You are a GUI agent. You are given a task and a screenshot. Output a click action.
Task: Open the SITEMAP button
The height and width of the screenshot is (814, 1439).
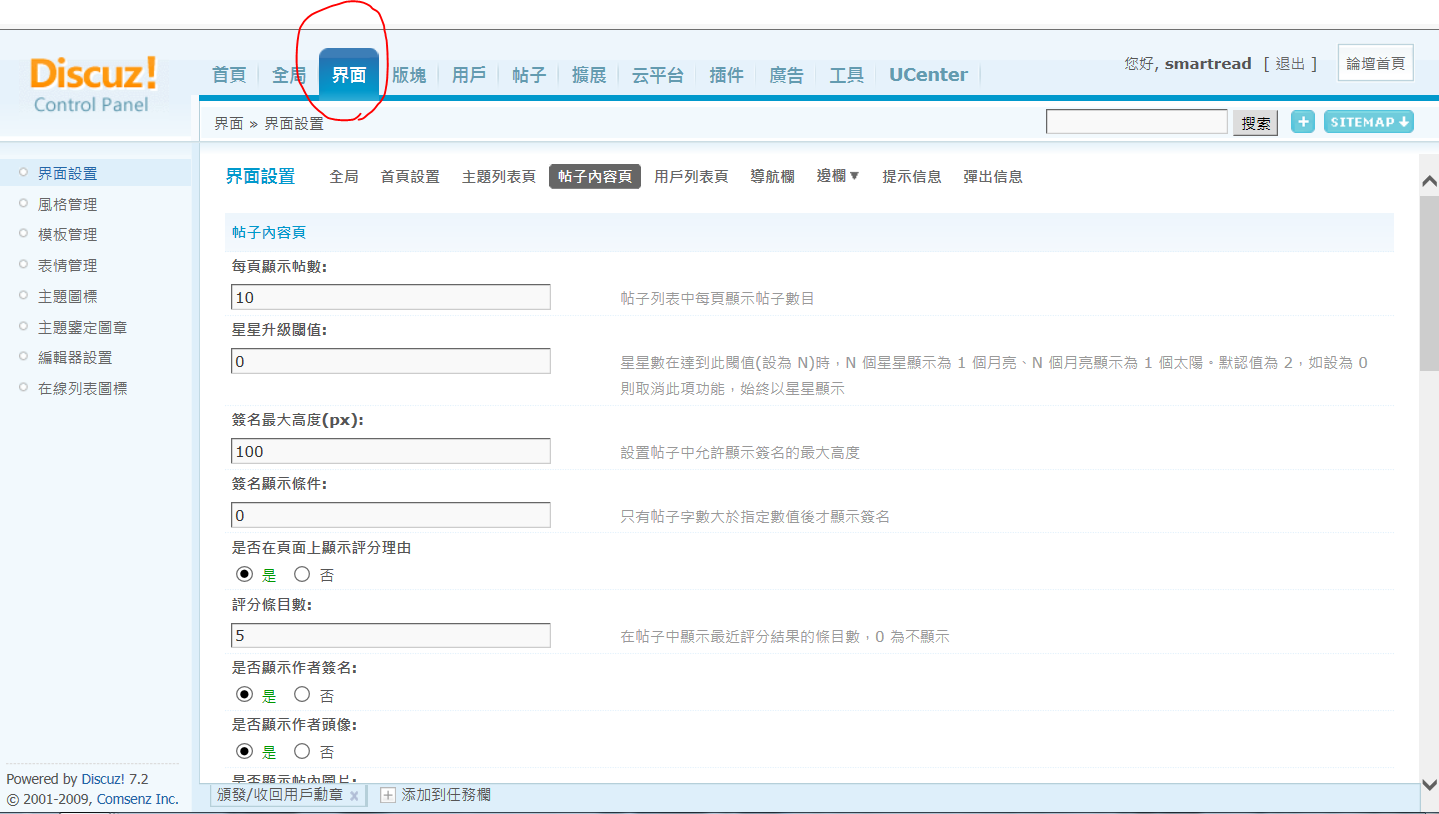click(1369, 122)
